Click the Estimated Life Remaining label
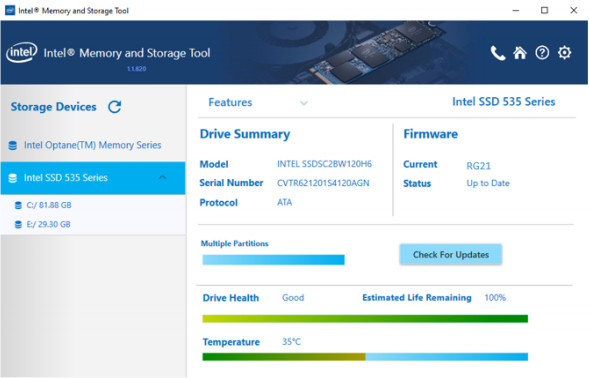This screenshot has width=589, height=378. point(417,298)
